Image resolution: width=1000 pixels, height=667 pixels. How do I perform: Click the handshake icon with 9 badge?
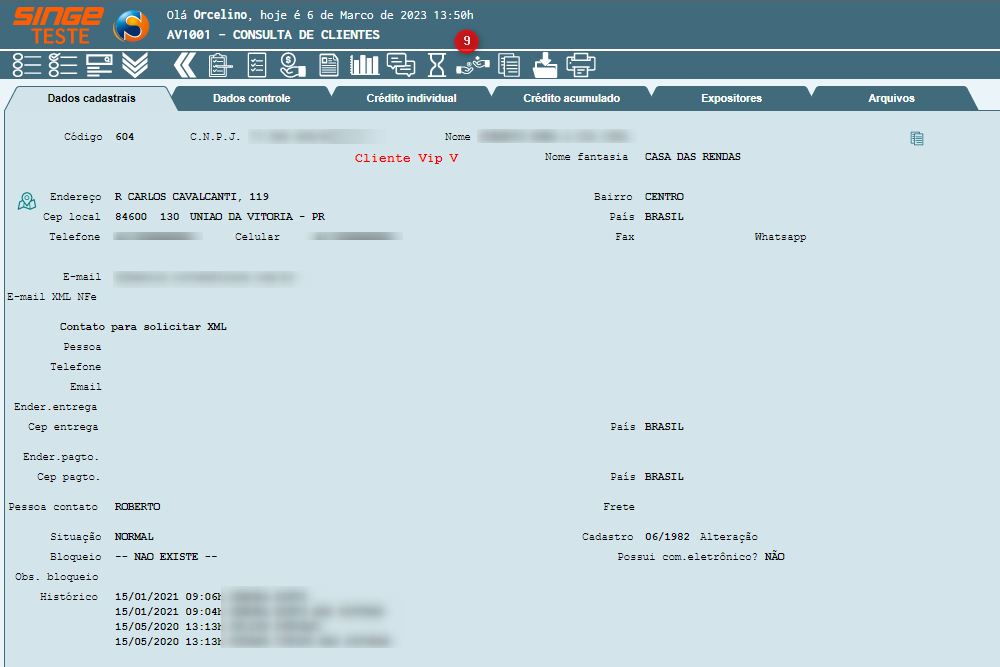coord(472,66)
